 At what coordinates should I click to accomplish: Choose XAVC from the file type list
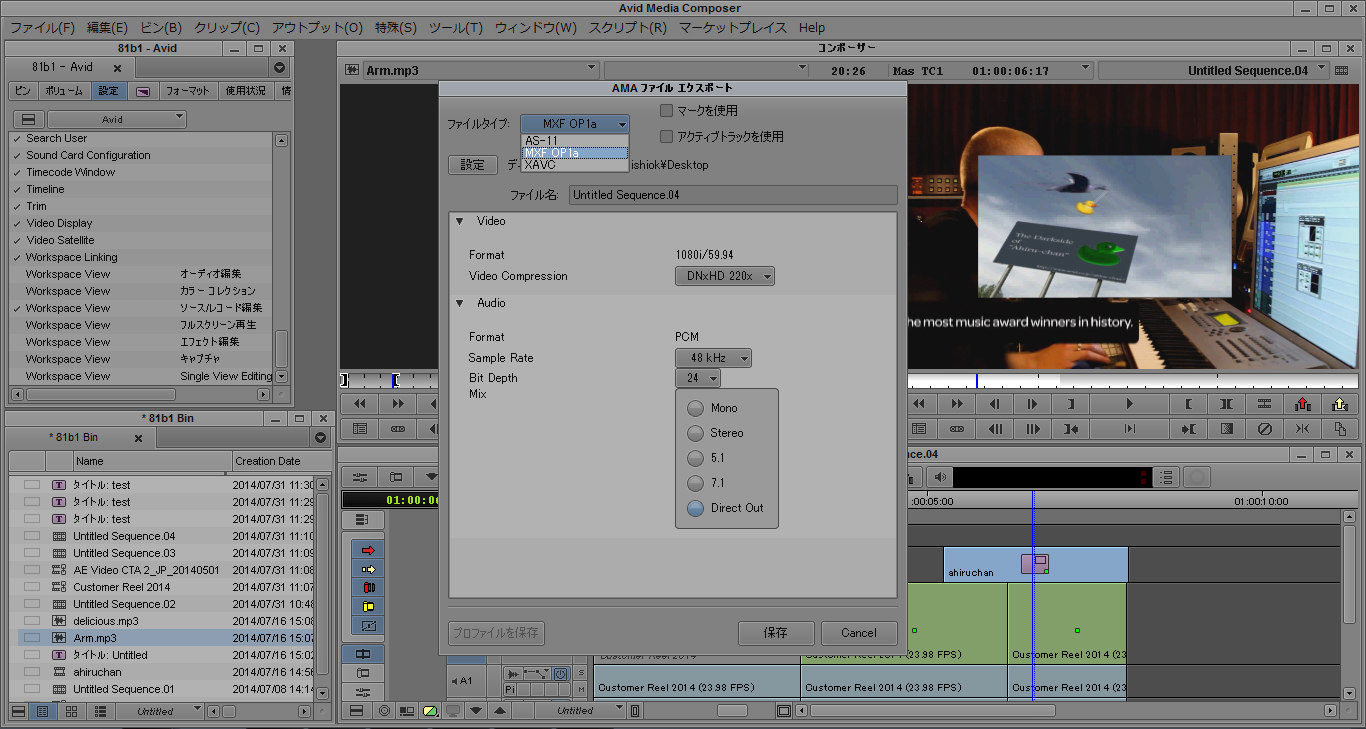575,165
